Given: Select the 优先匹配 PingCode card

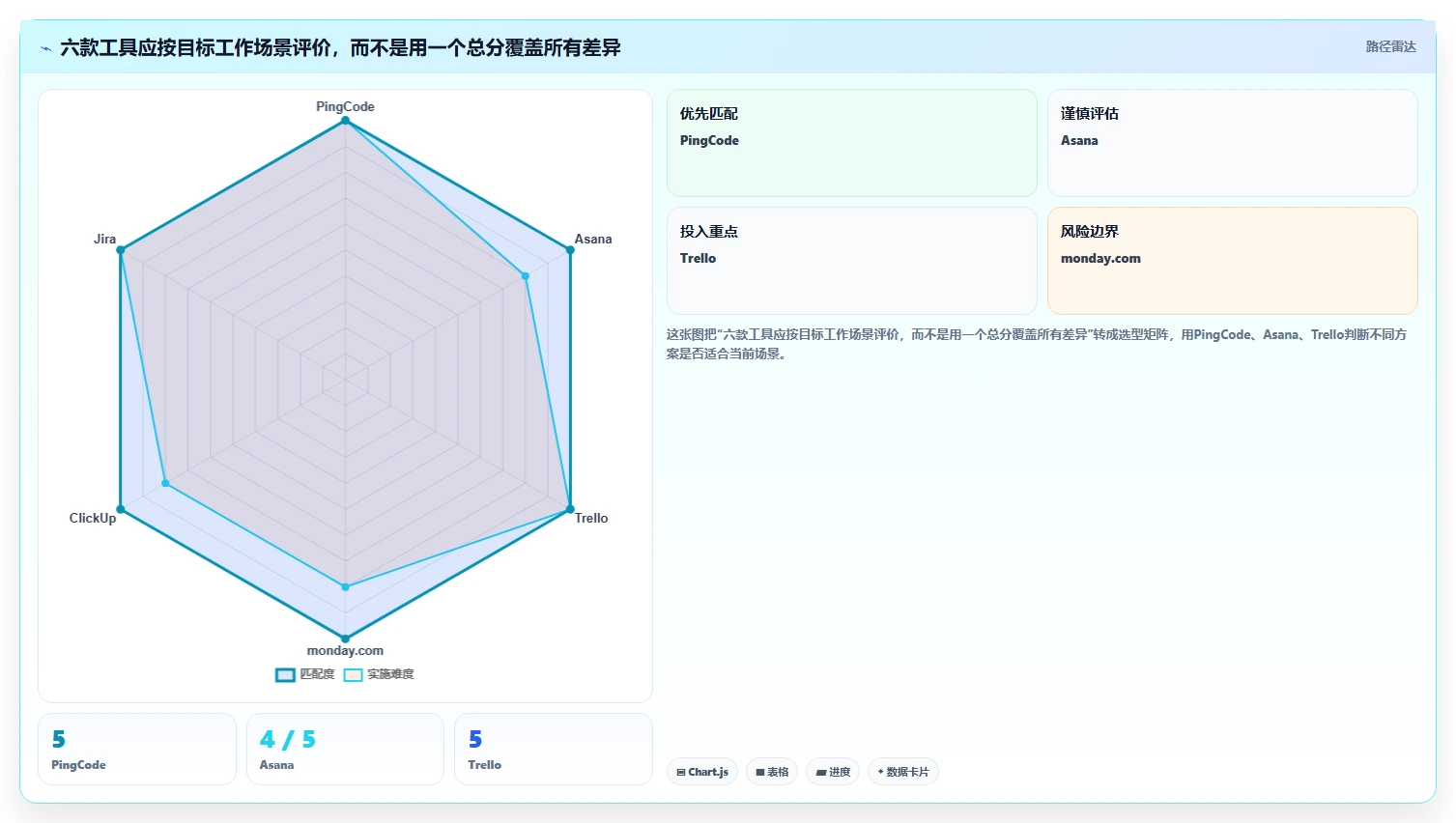Looking at the screenshot, I should (x=851, y=143).
